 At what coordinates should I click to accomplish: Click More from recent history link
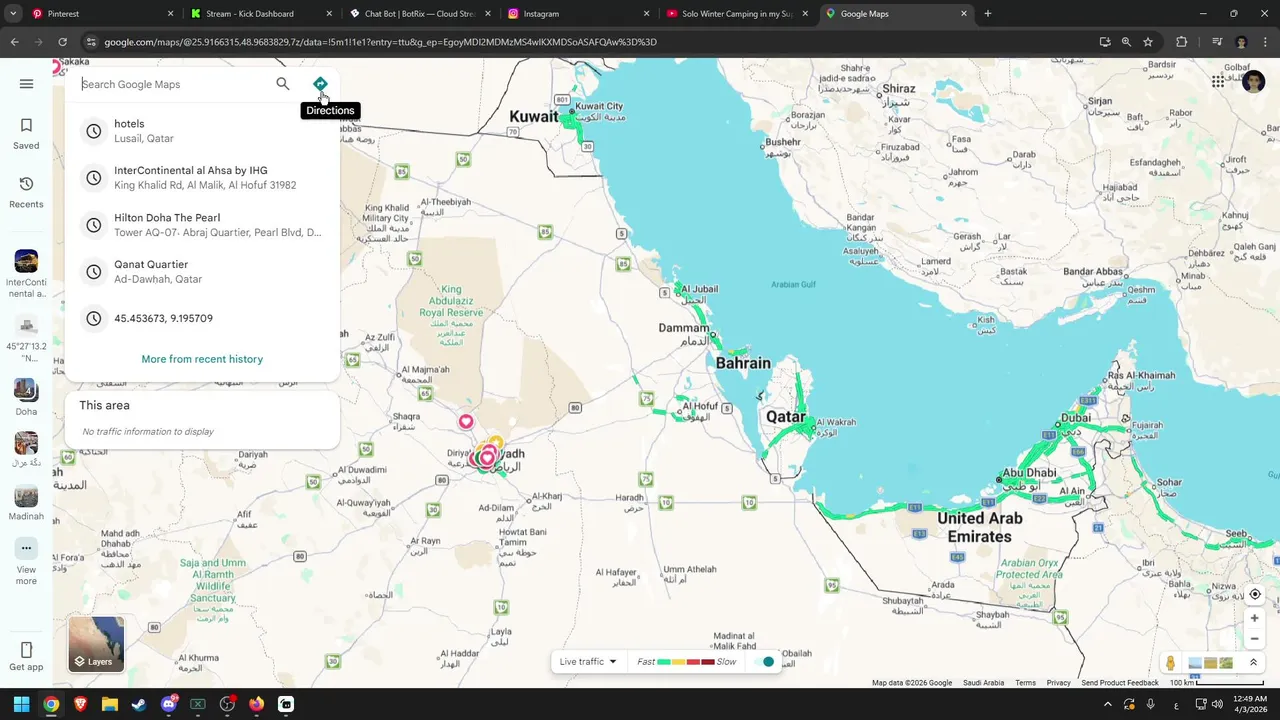(202, 359)
